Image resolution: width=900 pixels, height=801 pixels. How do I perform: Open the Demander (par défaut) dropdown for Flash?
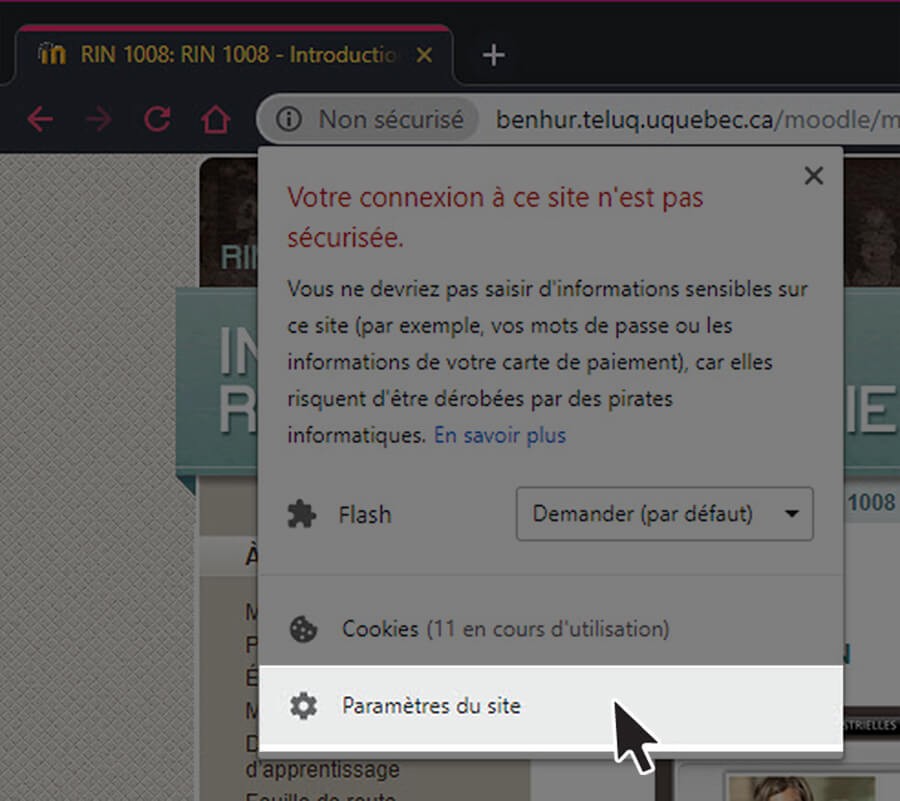[x=664, y=514]
